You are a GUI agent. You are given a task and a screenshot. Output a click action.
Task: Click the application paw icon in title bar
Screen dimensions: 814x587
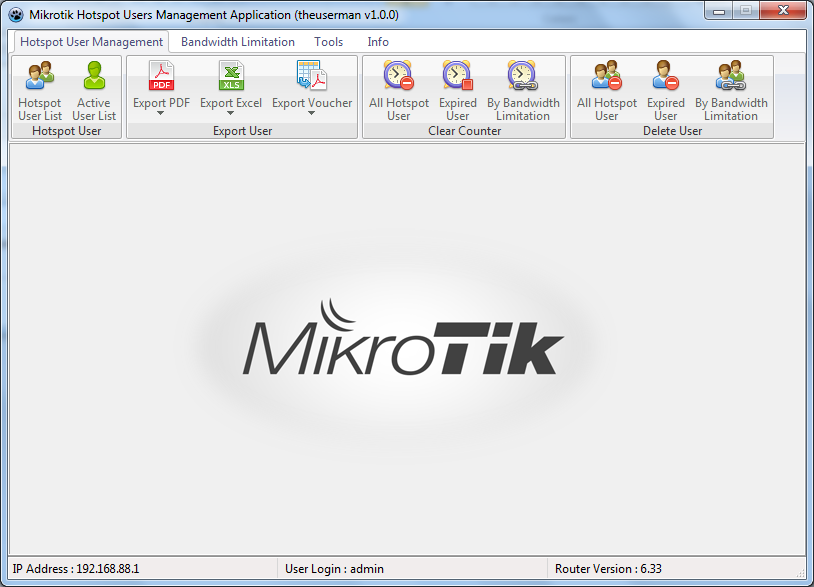pyautogui.click(x=16, y=15)
